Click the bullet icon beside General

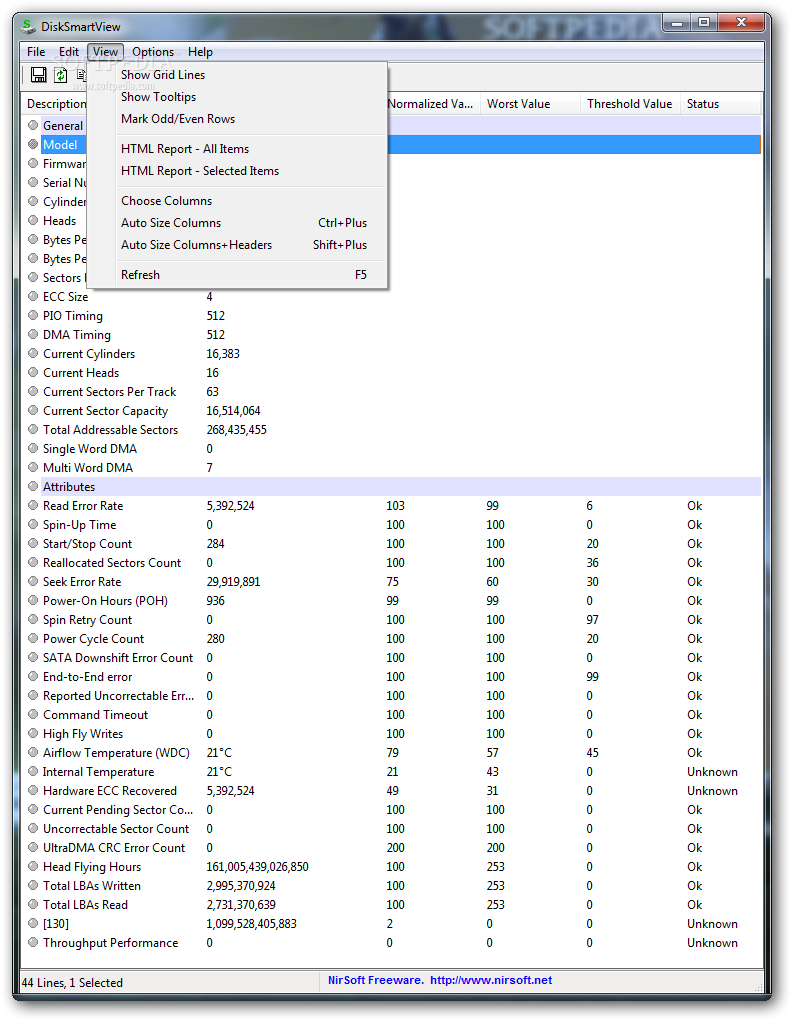[x=33, y=125]
